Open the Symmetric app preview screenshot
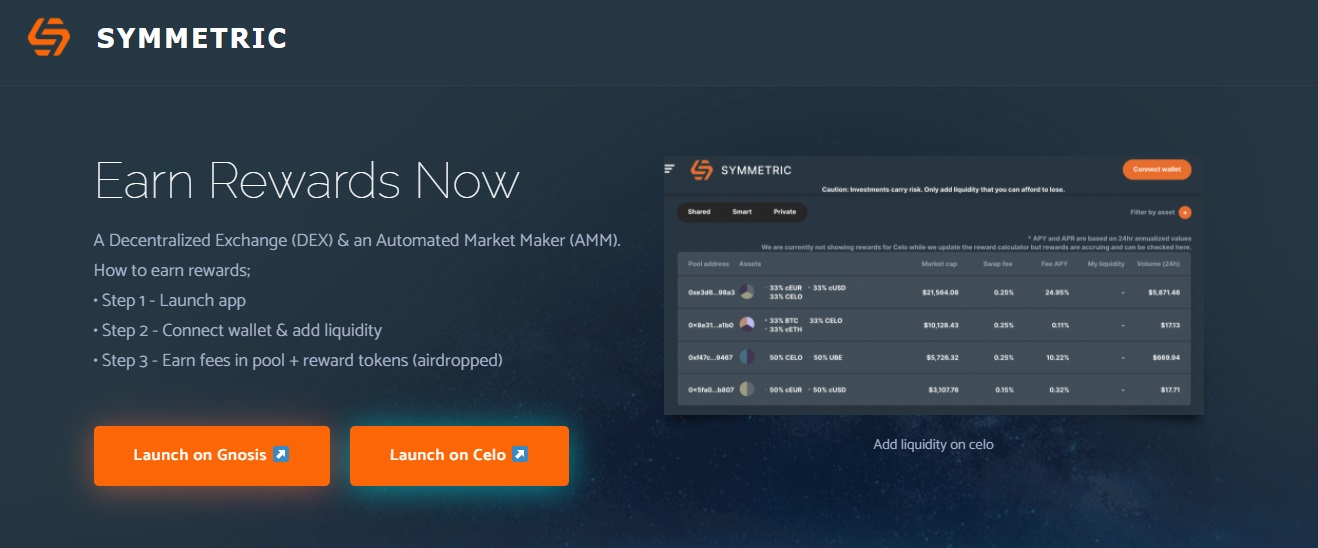 [x=933, y=285]
